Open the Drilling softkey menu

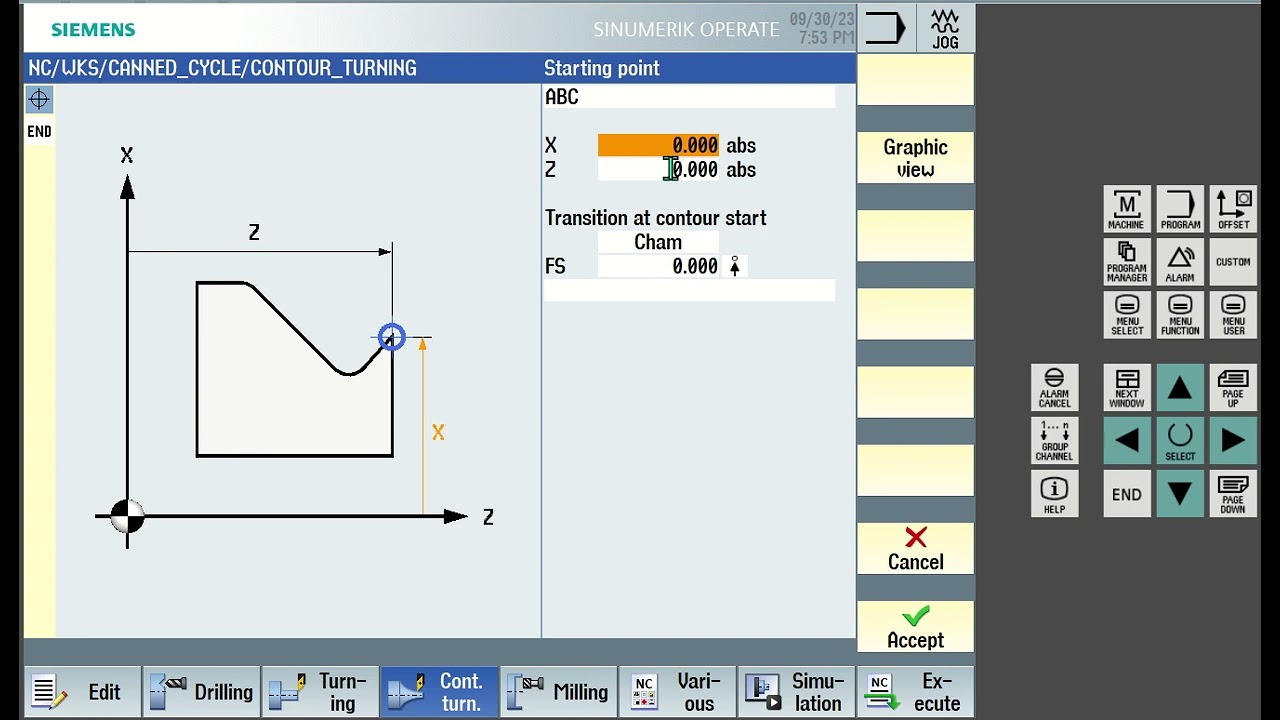coord(201,692)
